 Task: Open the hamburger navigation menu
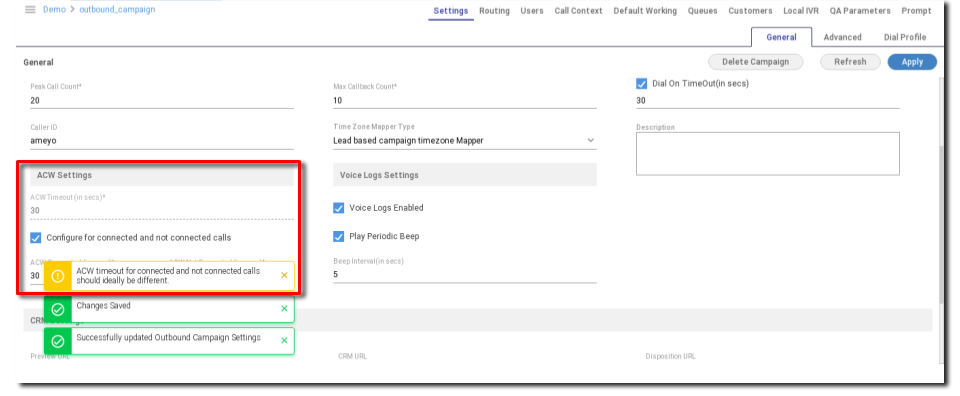(x=30, y=10)
